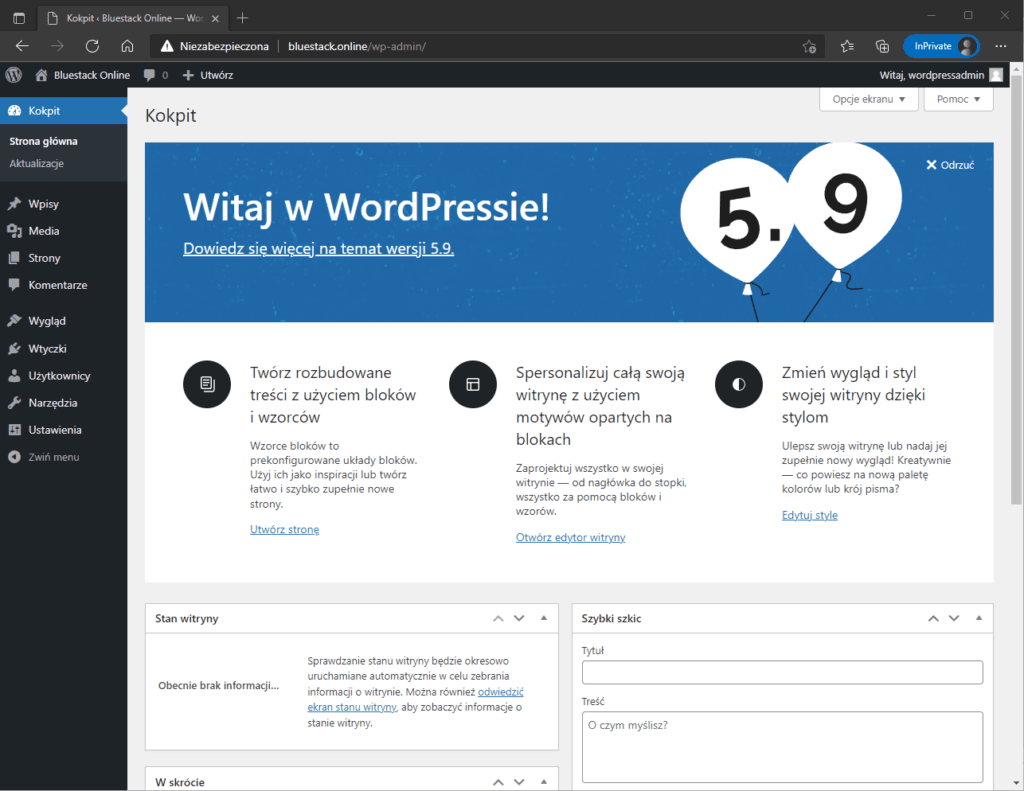Open the Komentarze menu
Screen dimensions: 1024x791
tap(63, 285)
